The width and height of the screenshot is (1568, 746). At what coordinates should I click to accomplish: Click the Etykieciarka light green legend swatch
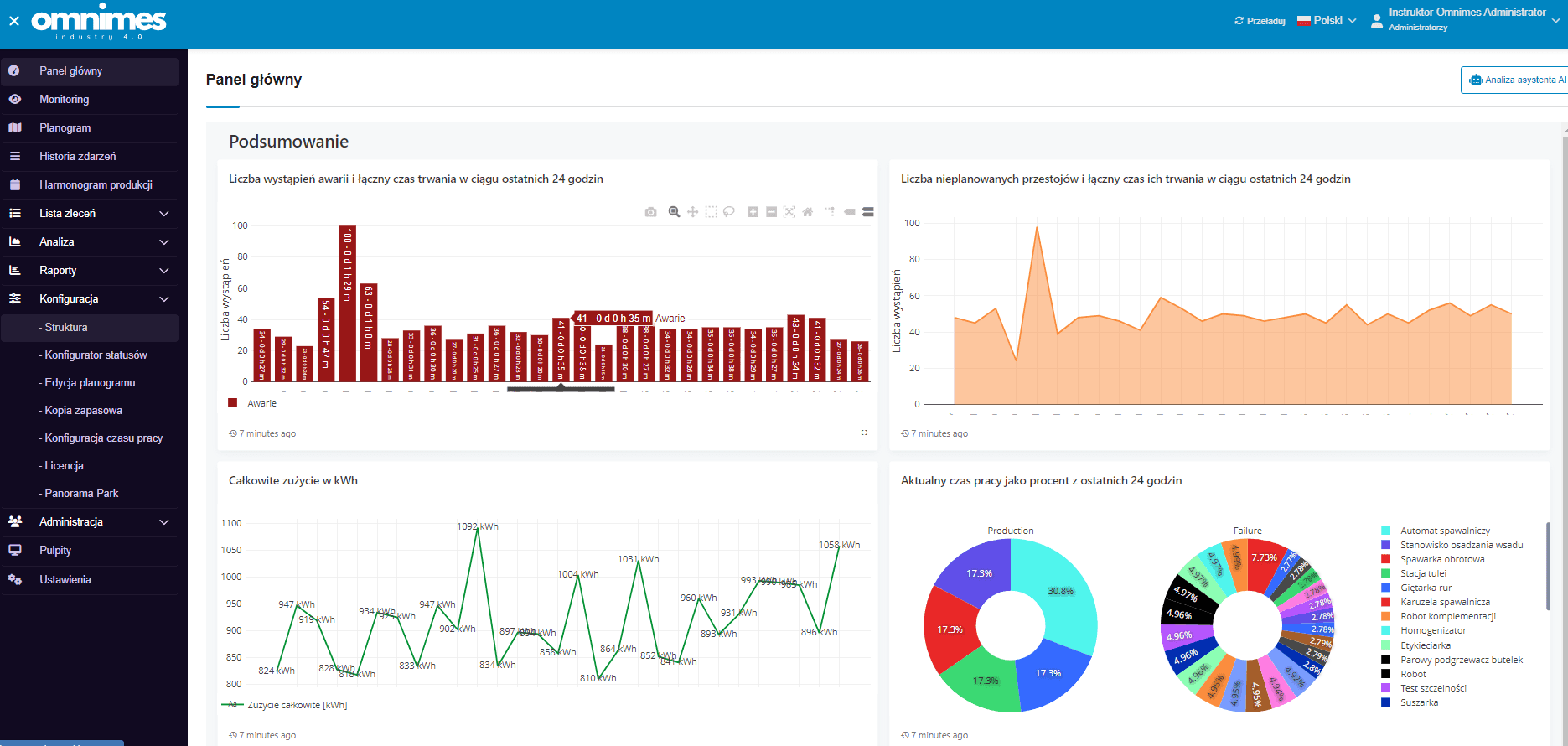(x=1385, y=645)
